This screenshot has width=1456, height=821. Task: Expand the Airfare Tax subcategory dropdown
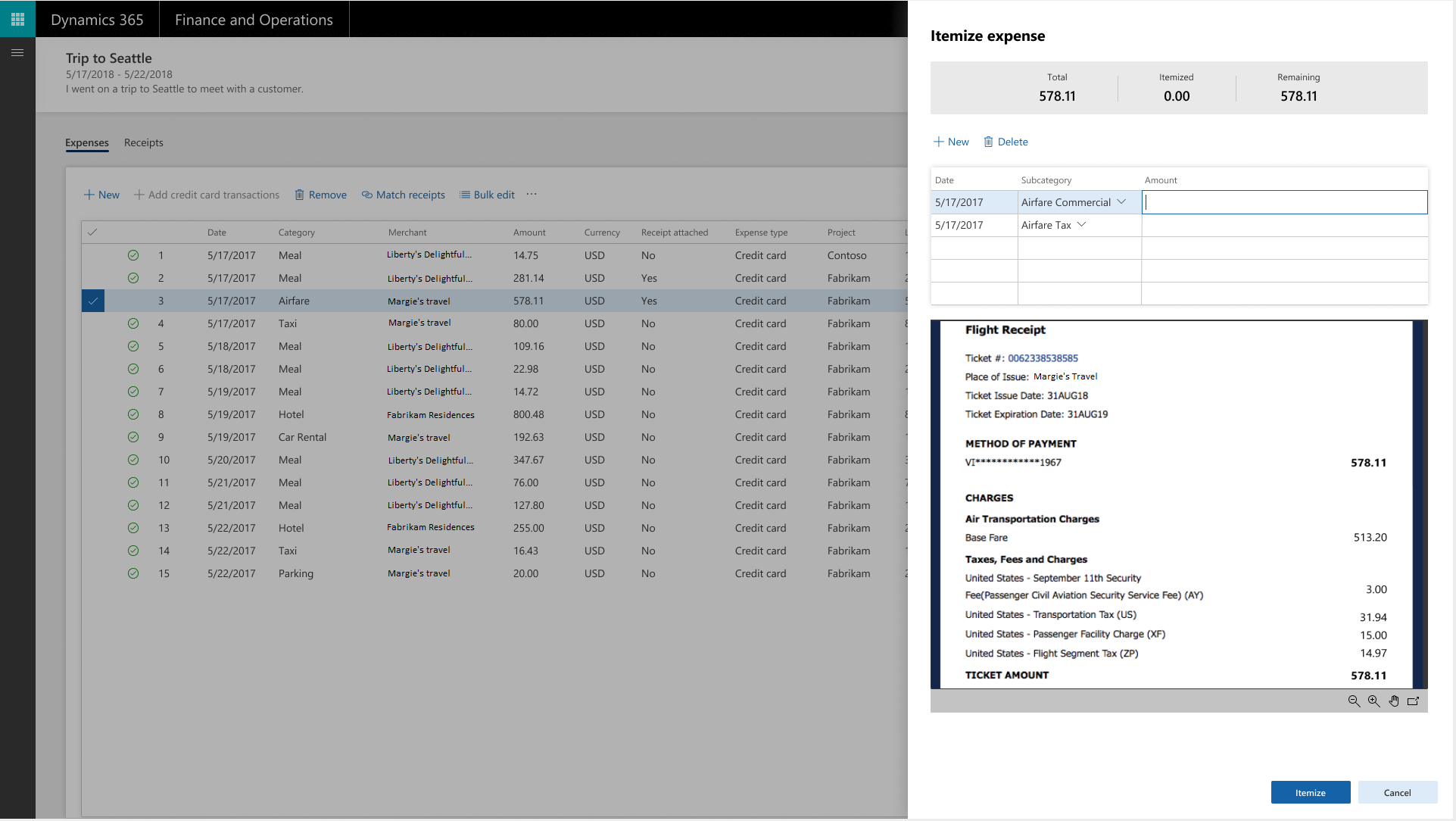pyautogui.click(x=1081, y=225)
